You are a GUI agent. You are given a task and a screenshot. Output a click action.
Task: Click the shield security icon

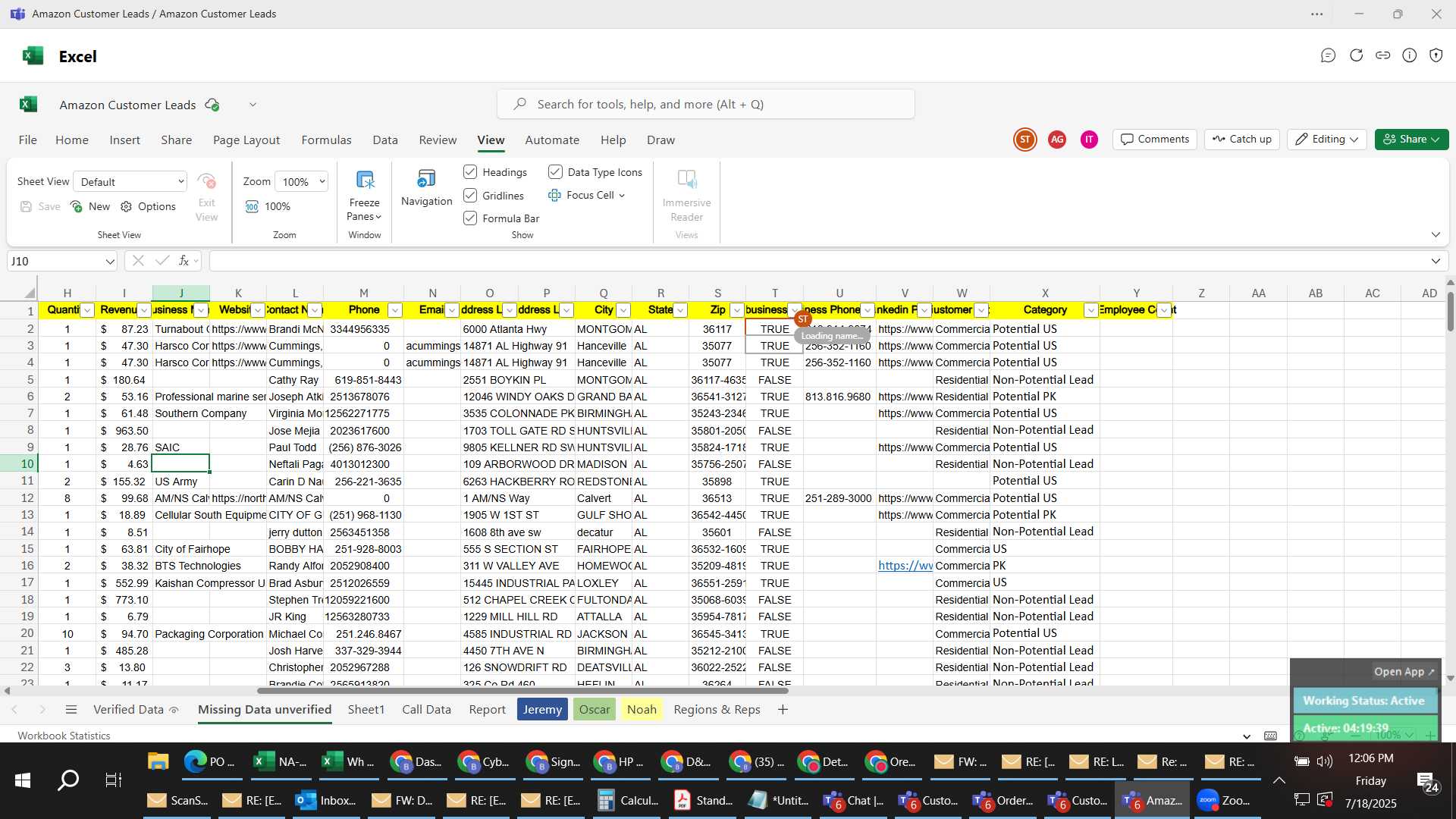pyautogui.click(x=1436, y=55)
